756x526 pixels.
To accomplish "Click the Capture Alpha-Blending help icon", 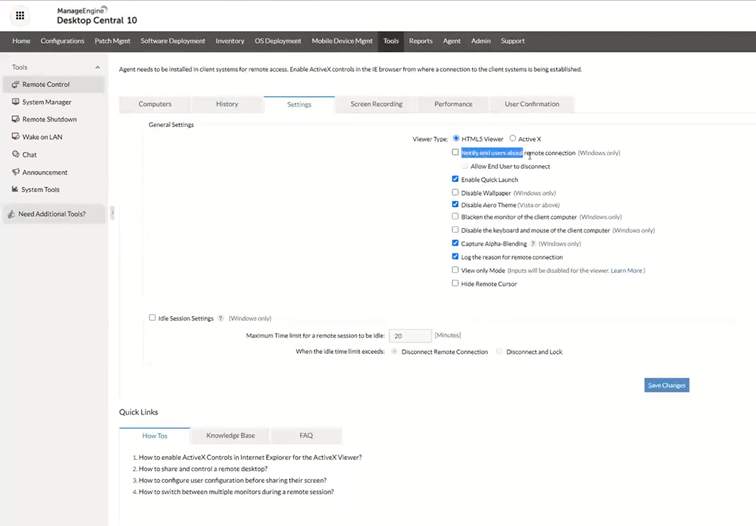I will [533, 243].
